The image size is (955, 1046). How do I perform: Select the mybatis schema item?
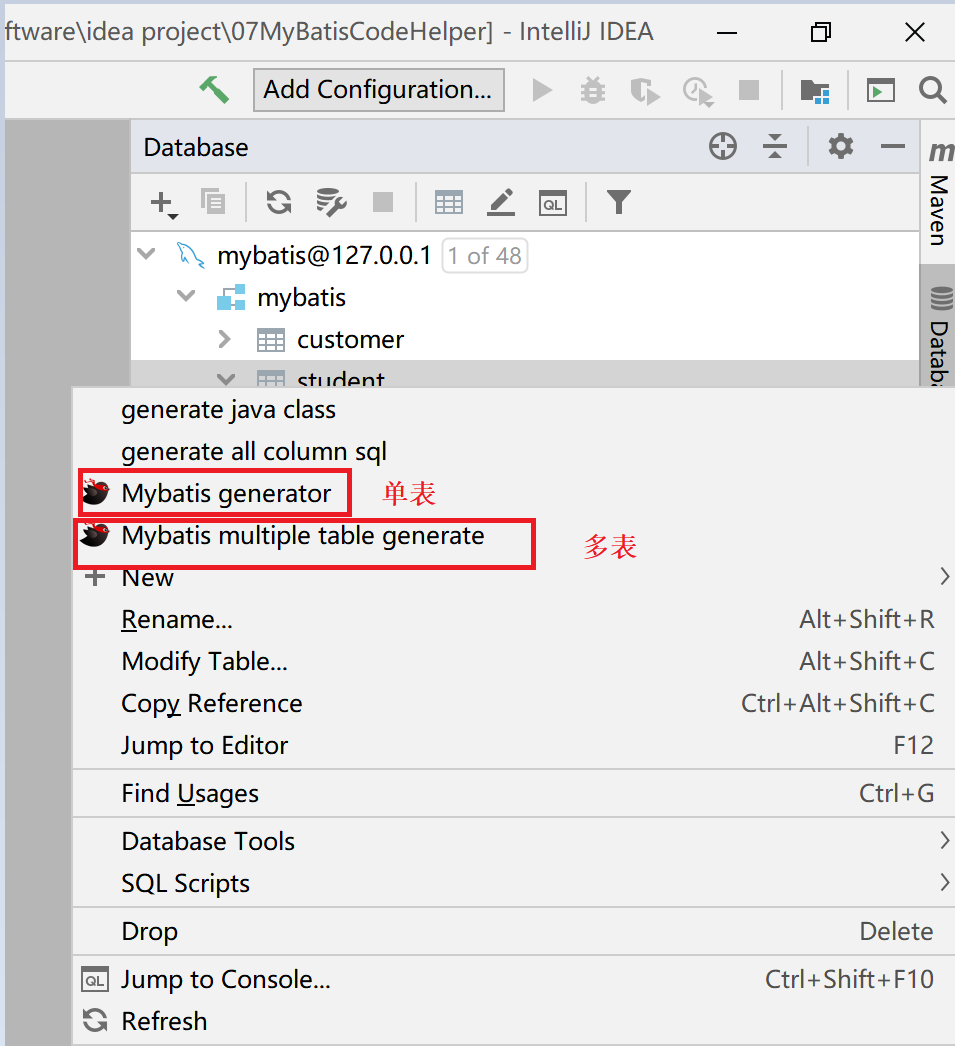click(x=301, y=298)
